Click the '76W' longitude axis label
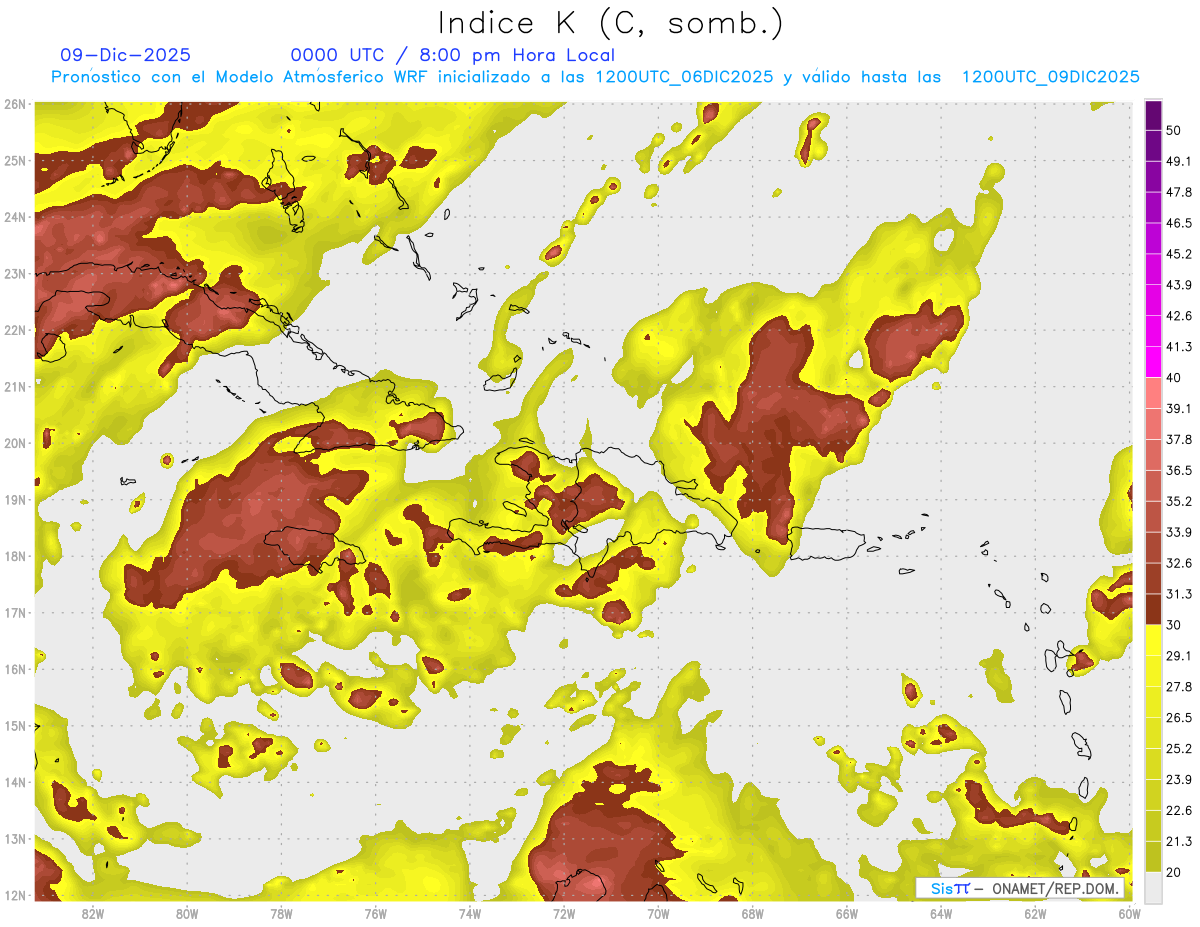Image resolution: width=1200 pixels, height=927 pixels. [x=375, y=913]
